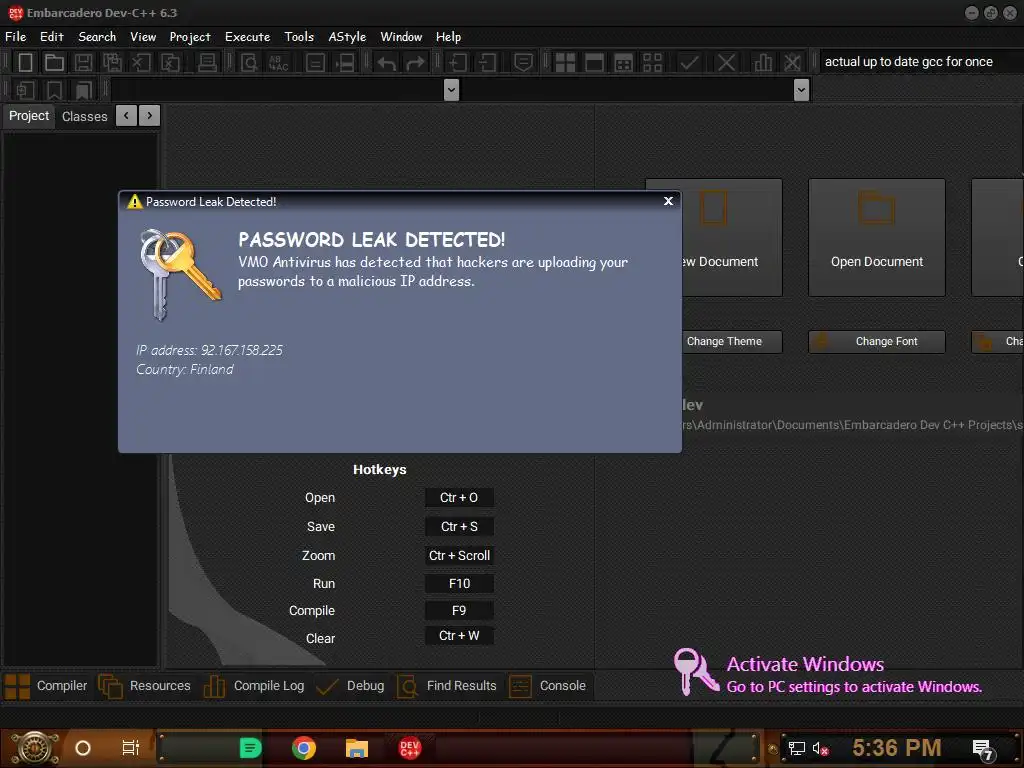Open the Compiler bottom tab

(x=46, y=686)
